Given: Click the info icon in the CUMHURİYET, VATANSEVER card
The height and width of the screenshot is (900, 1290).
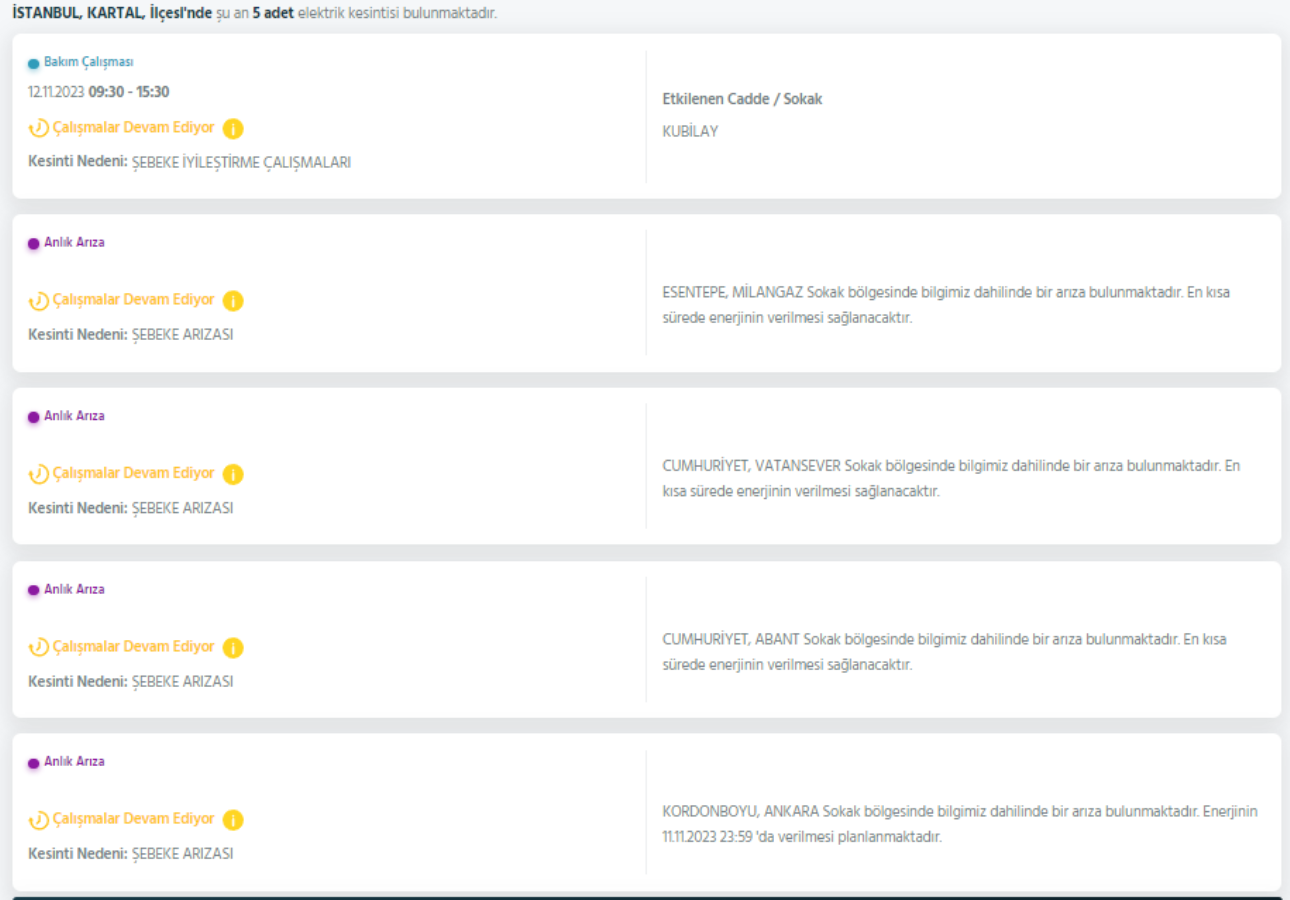Looking at the screenshot, I should (x=233, y=474).
